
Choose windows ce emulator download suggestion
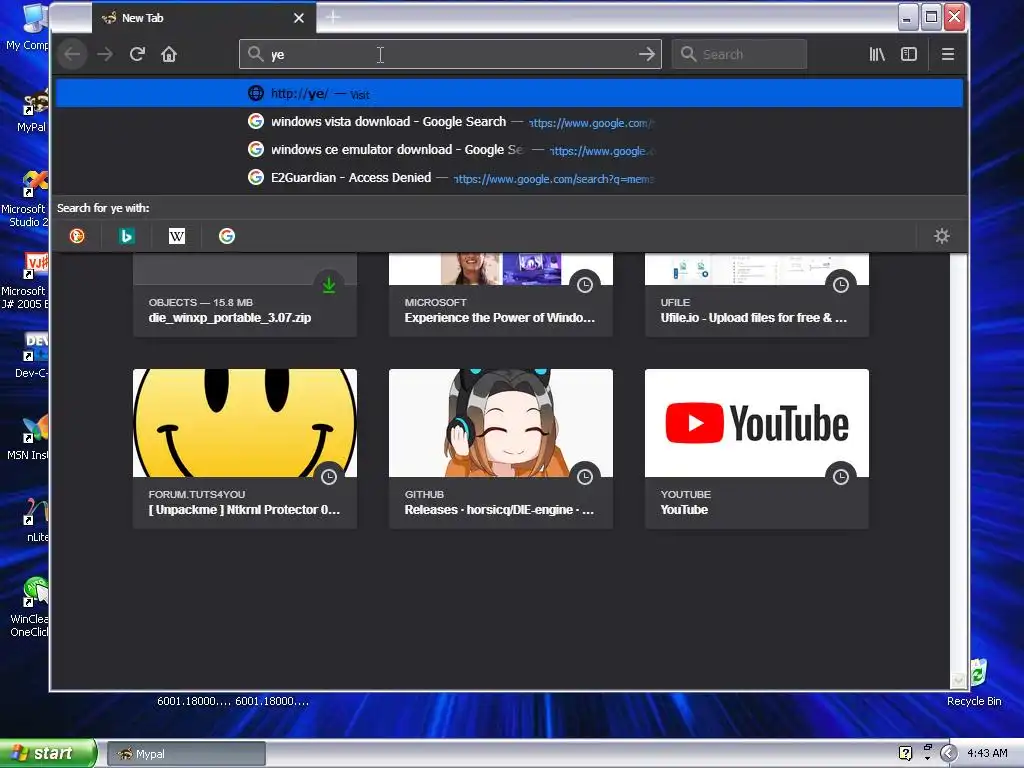pyautogui.click(x=509, y=150)
